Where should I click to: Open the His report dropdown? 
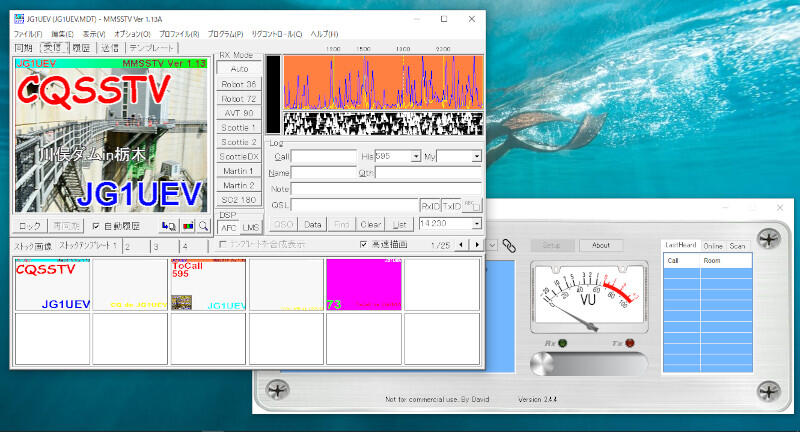[416, 156]
